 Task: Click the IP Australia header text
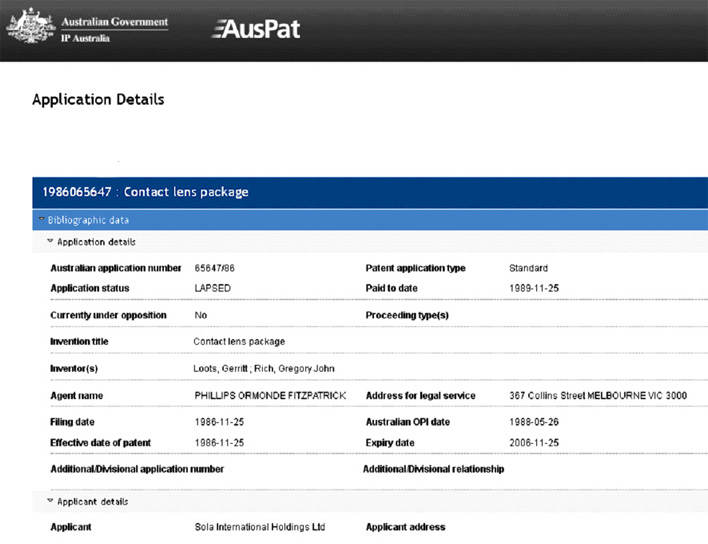(x=85, y=38)
